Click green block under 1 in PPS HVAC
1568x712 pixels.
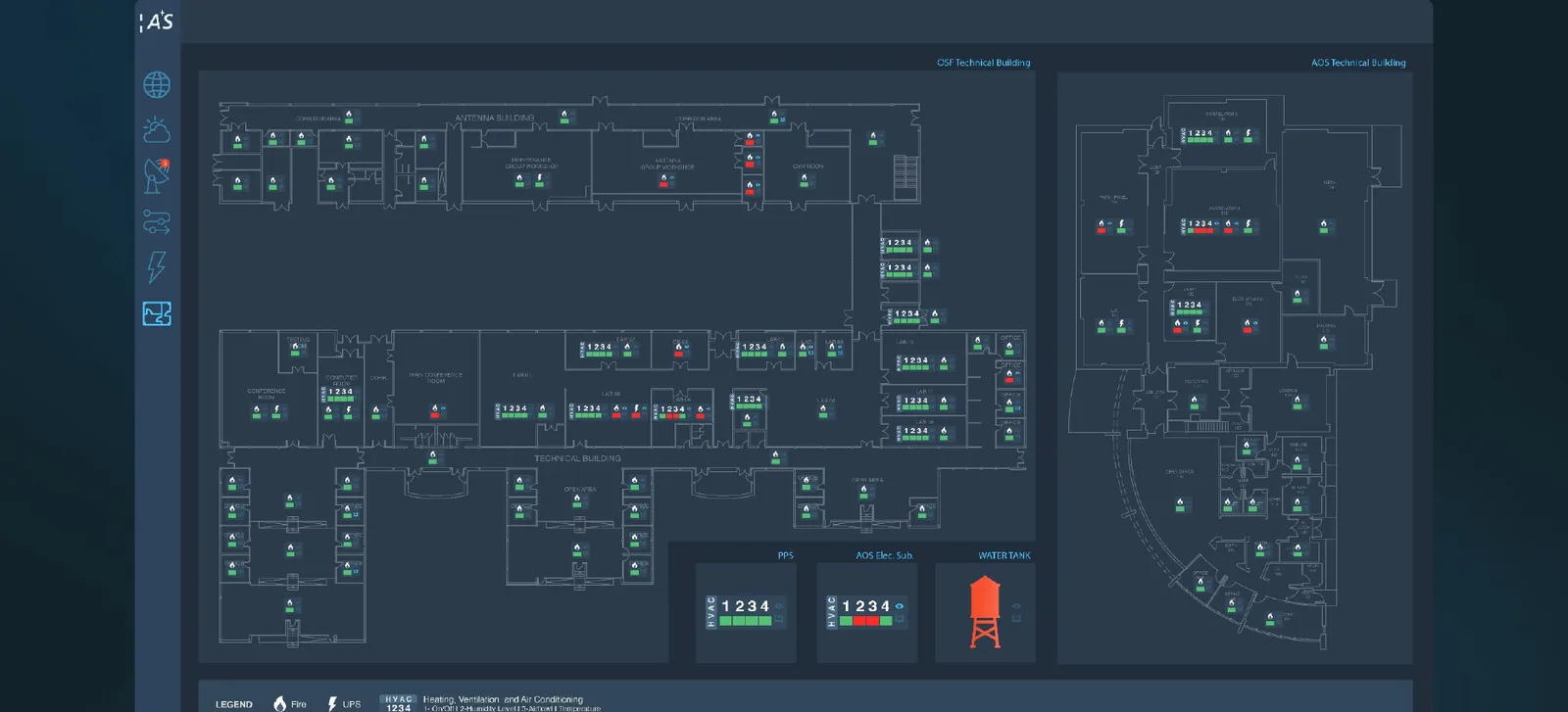coord(726,621)
